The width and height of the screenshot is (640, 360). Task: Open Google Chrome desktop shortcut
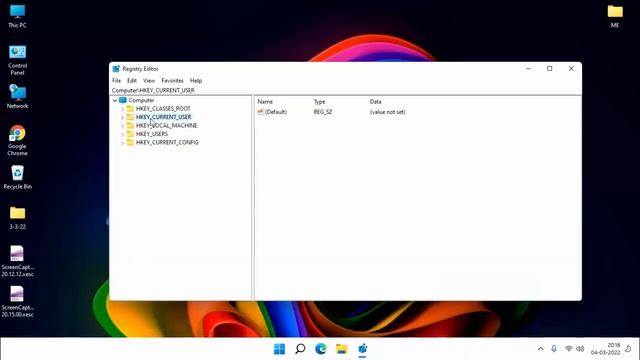coord(17,140)
